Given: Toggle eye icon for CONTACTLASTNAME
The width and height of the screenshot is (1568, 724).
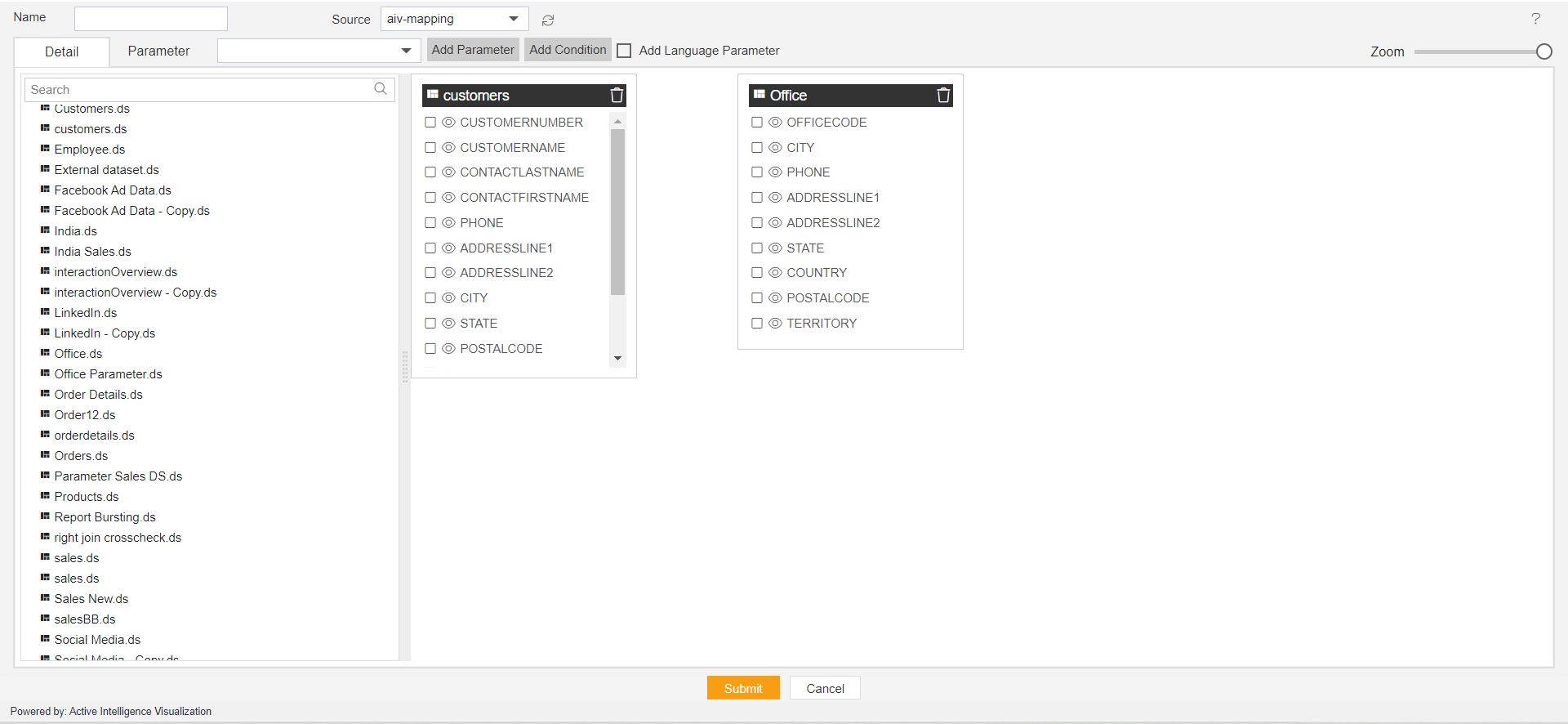Looking at the screenshot, I should click(448, 172).
